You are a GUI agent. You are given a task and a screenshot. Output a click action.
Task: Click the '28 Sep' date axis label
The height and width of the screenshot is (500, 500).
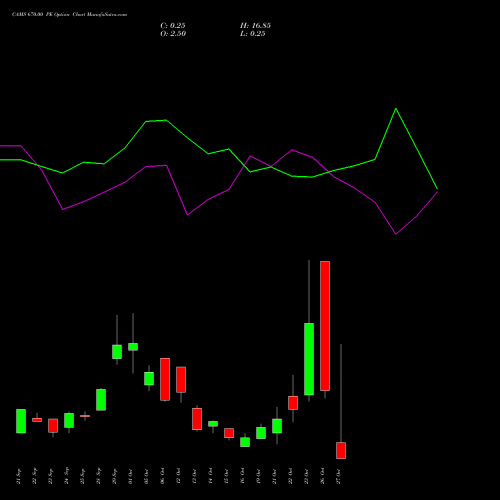(99, 476)
